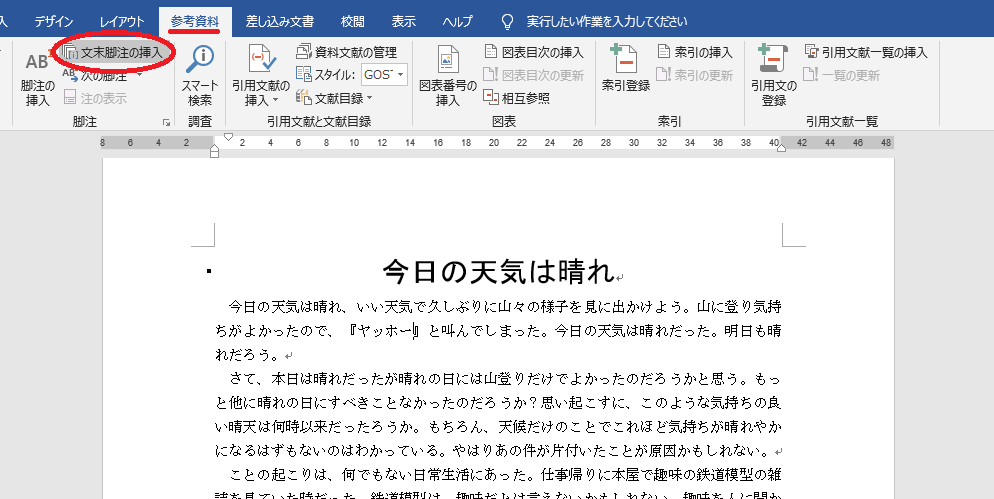Image resolution: width=994 pixels, height=499 pixels.
Task: Click the 実行したい作業を入力してください search box
Action: 607,22
